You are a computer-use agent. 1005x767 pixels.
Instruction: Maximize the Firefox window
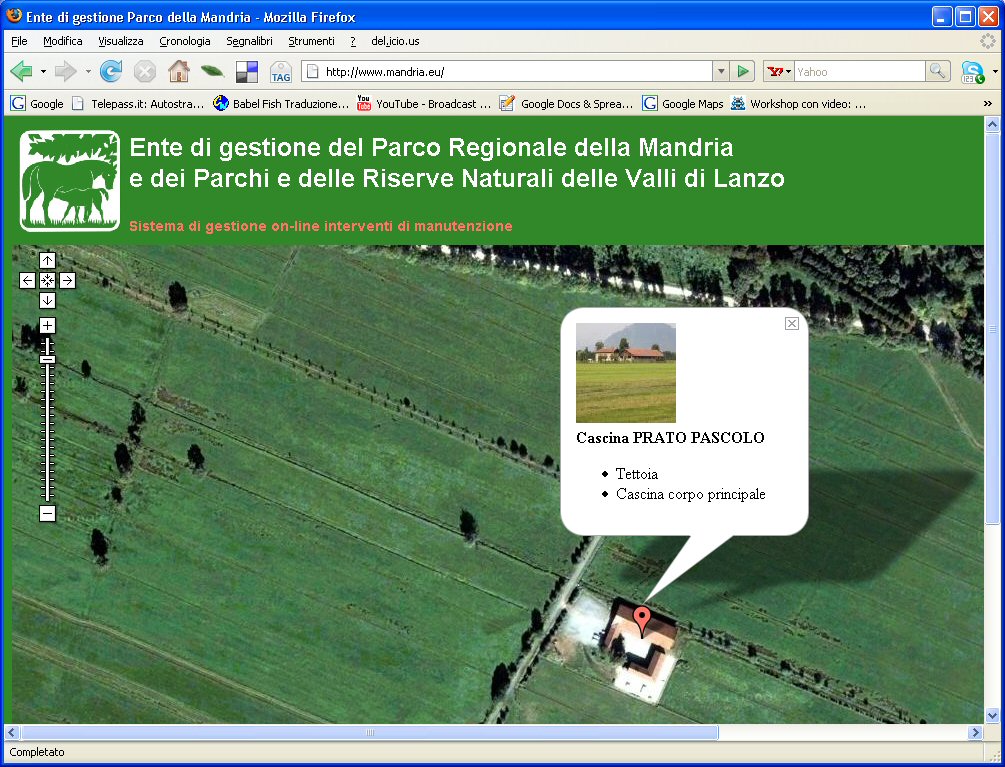965,16
